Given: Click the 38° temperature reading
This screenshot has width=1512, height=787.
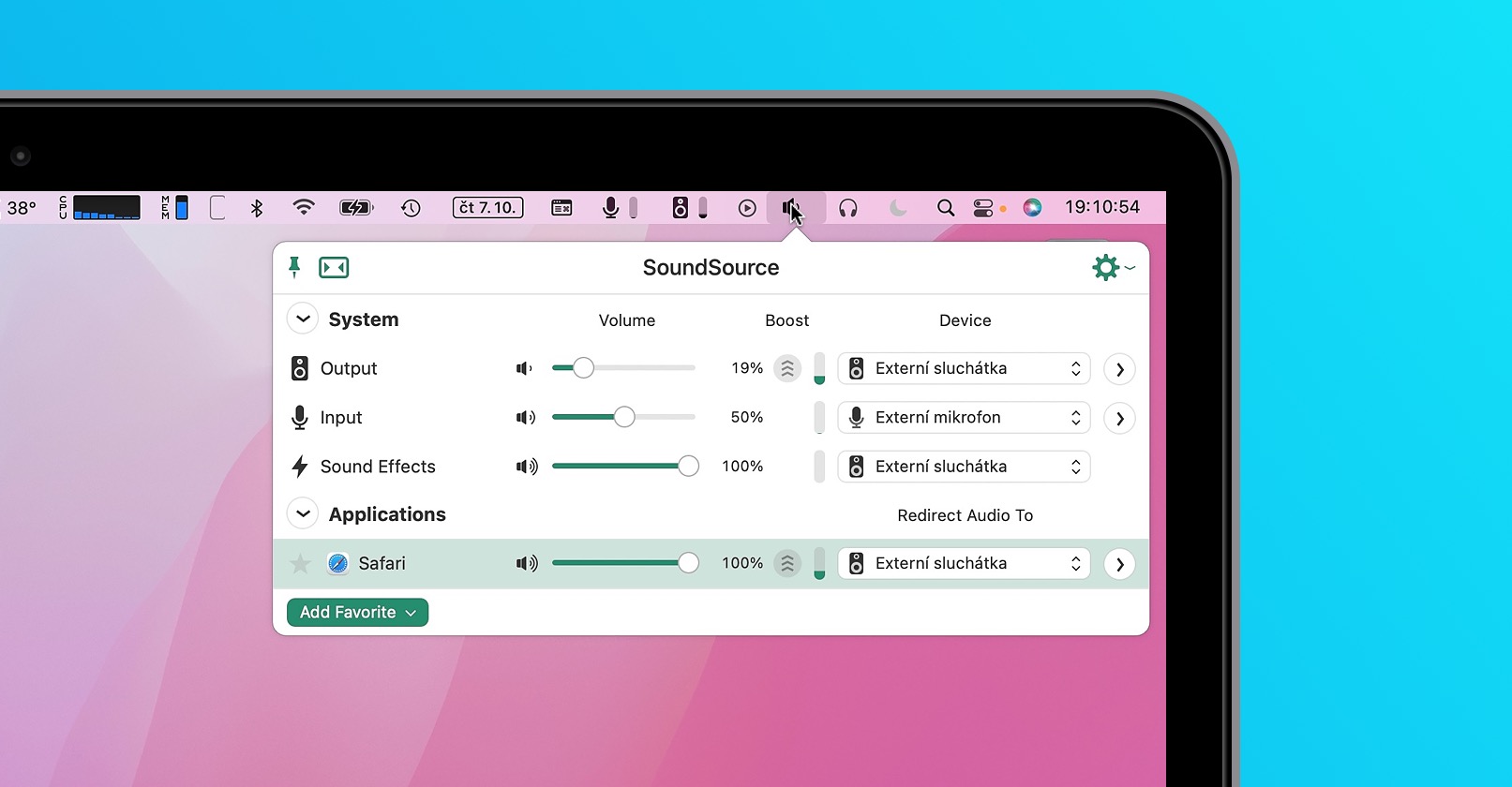Looking at the screenshot, I should point(22,208).
